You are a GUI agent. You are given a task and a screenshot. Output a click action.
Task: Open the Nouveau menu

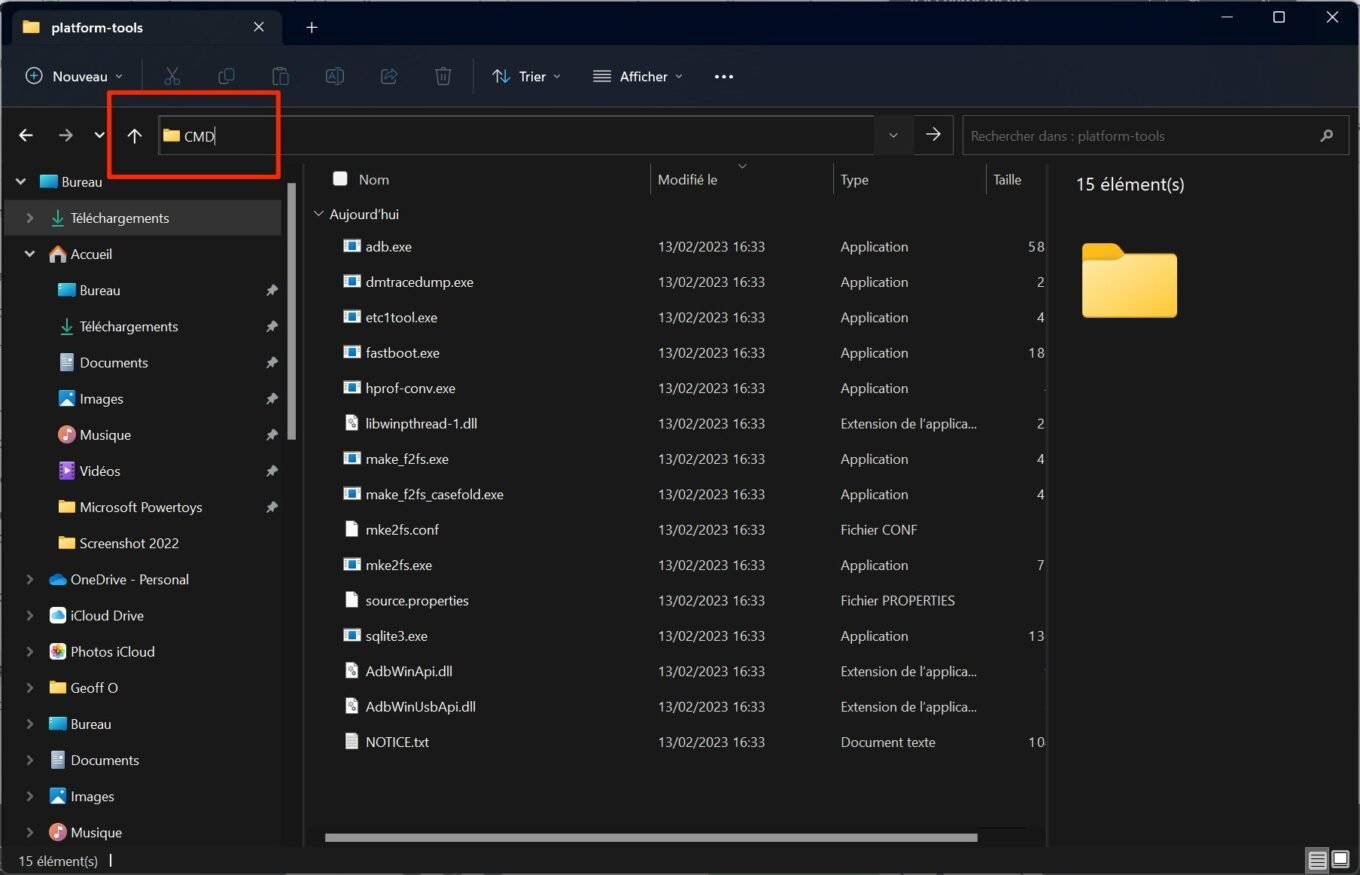(74, 76)
